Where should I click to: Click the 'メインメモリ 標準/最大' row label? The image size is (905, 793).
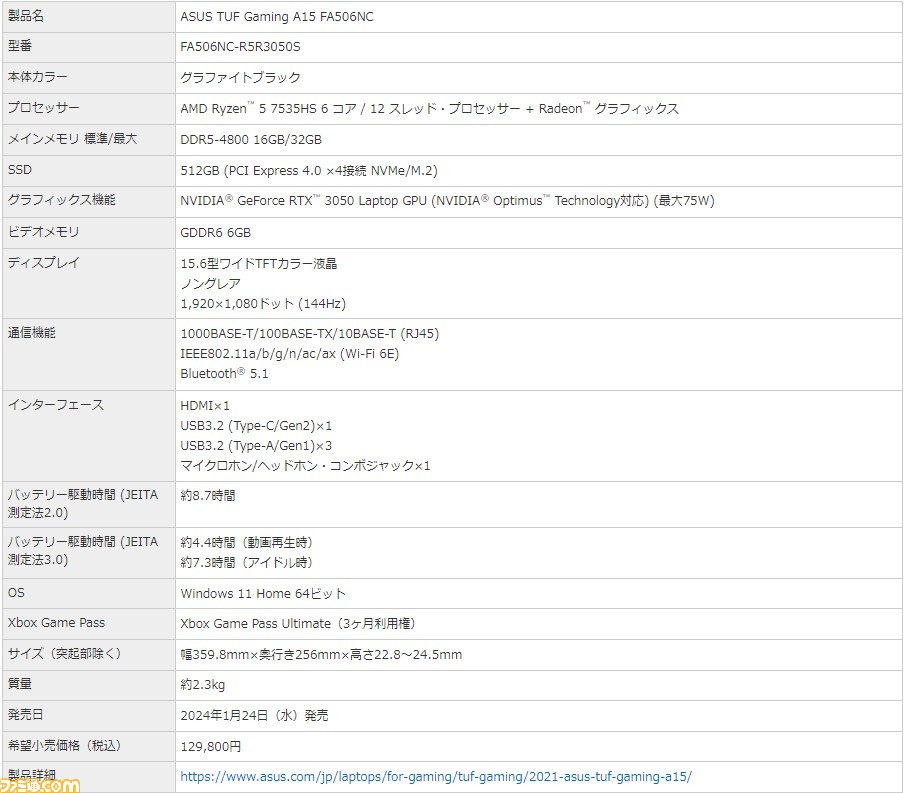point(72,139)
